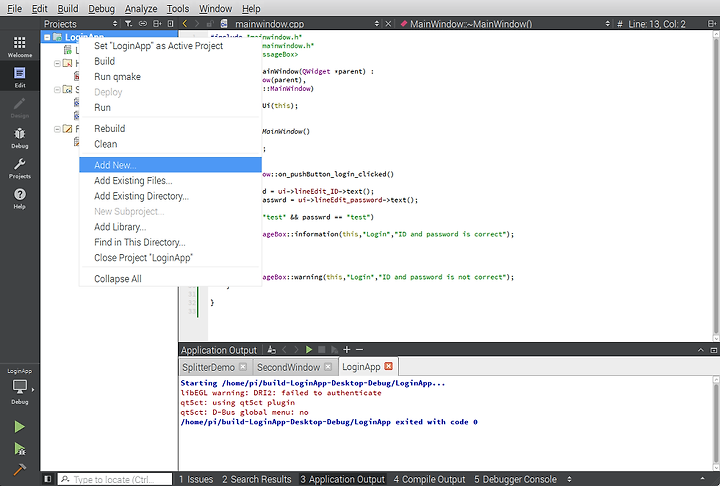The height and width of the screenshot is (486, 720).
Task: Run the project with green arrow
Action: 19,427
